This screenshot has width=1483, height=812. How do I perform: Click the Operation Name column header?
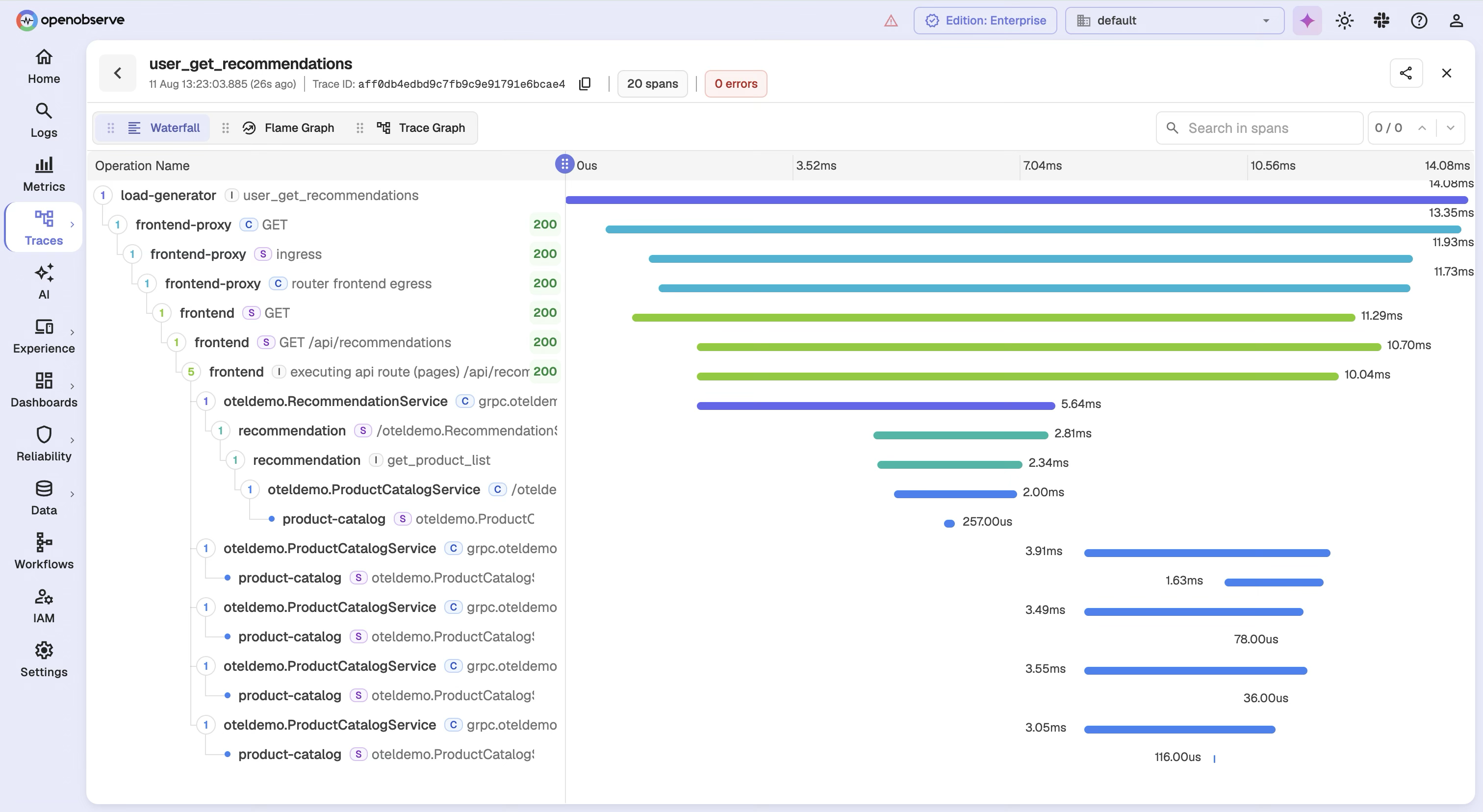click(x=142, y=166)
